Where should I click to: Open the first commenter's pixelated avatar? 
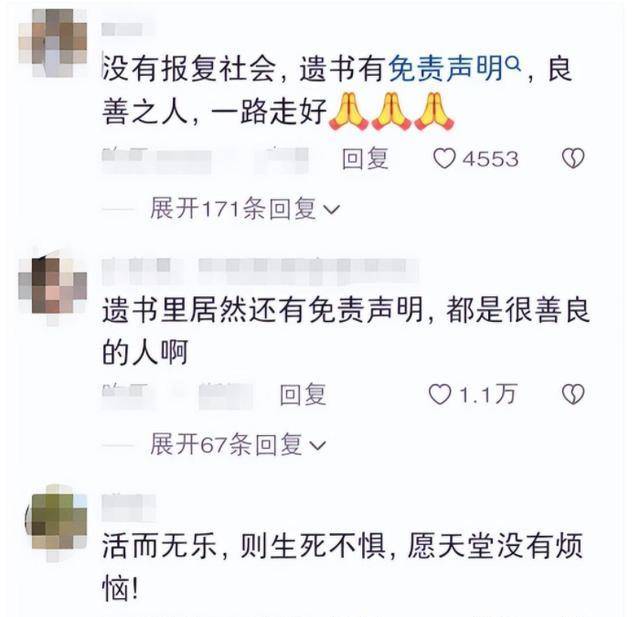click(53, 43)
